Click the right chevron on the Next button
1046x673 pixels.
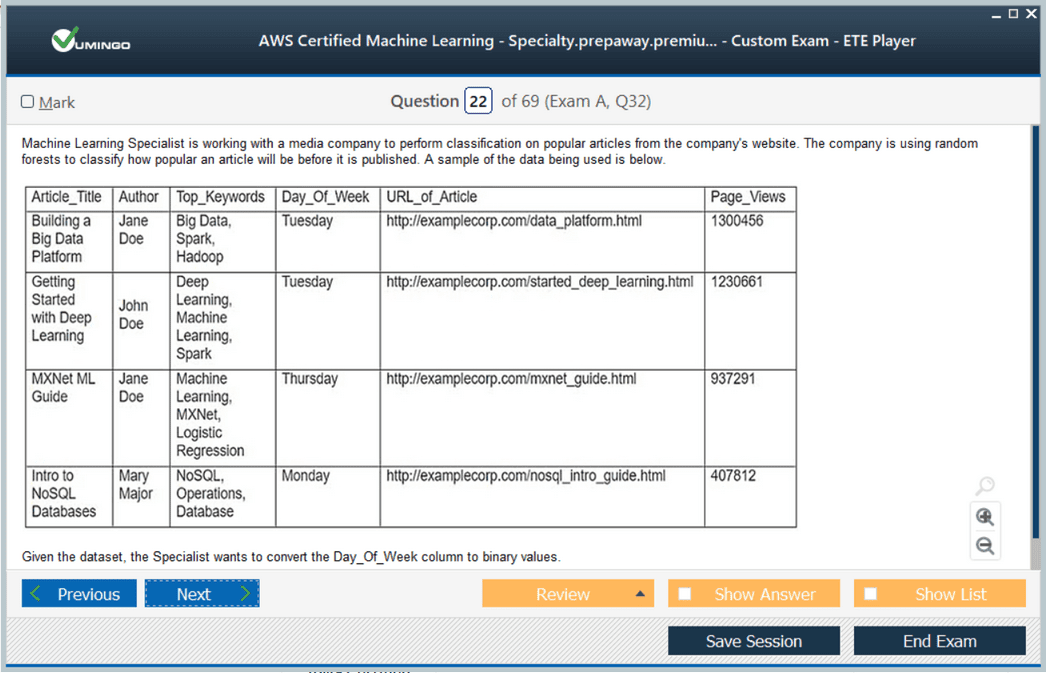pos(245,594)
